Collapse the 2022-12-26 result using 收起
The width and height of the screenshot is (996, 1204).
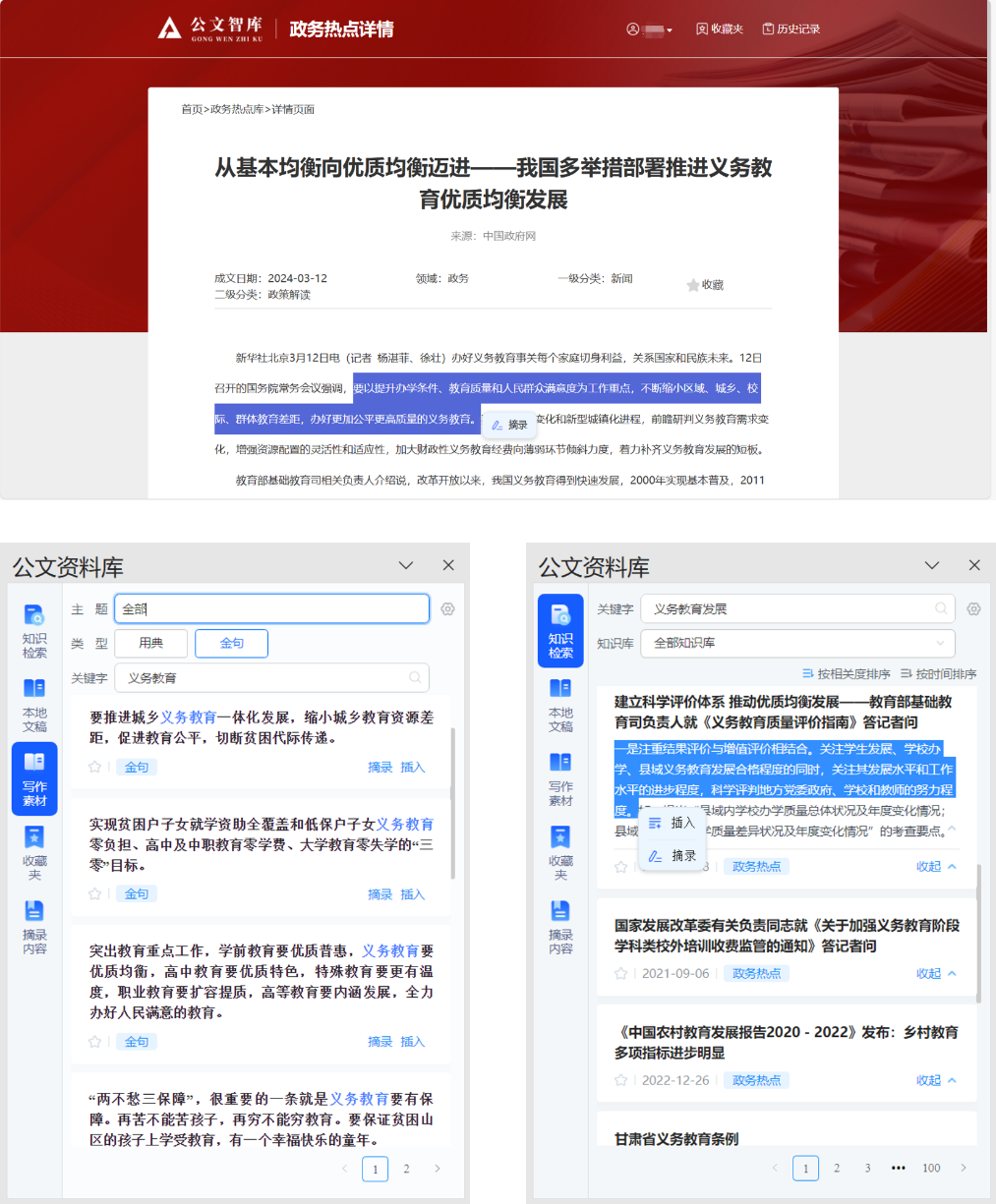[x=936, y=1080]
